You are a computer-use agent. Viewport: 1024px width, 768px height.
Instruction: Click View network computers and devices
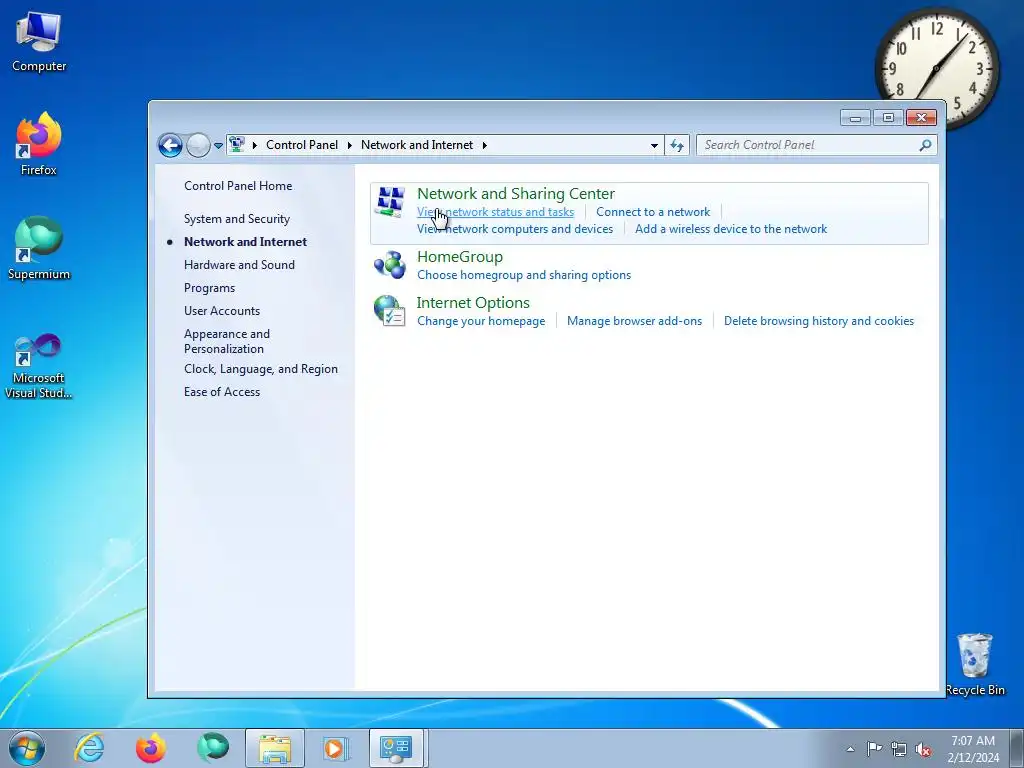pyautogui.click(x=515, y=229)
